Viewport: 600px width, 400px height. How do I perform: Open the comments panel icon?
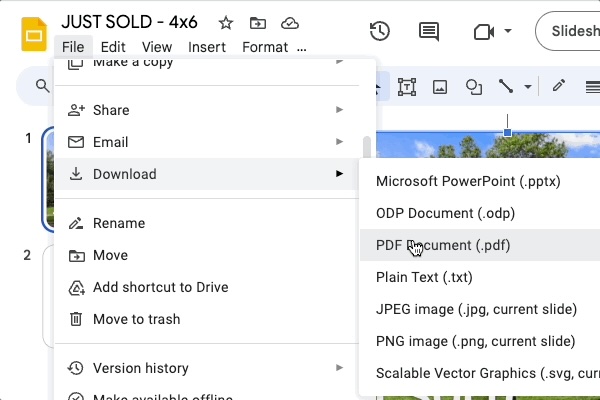[429, 31]
